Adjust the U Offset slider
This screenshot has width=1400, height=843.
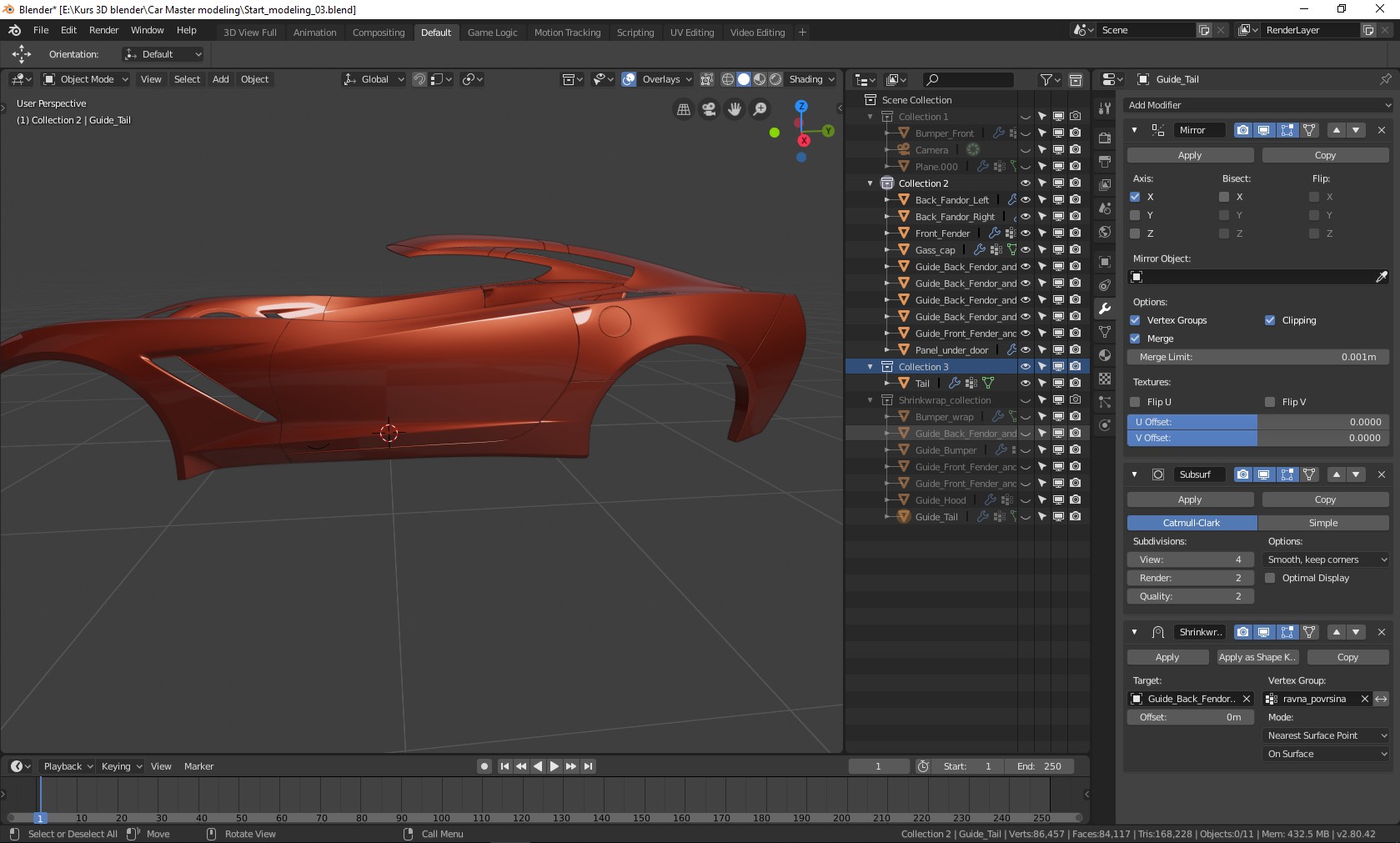pyautogui.click(x=1257, y=422)
